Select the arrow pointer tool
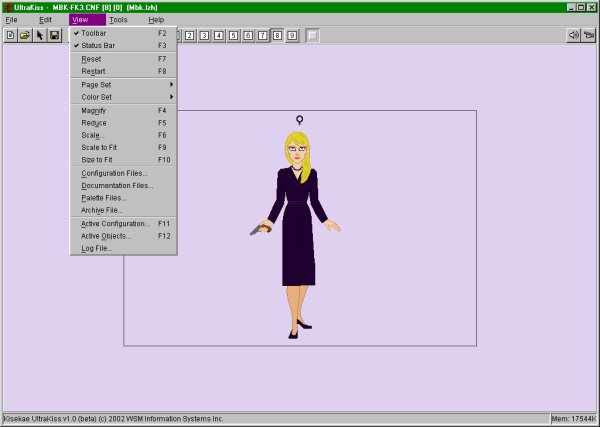600x427 pixels. point(40,35)
